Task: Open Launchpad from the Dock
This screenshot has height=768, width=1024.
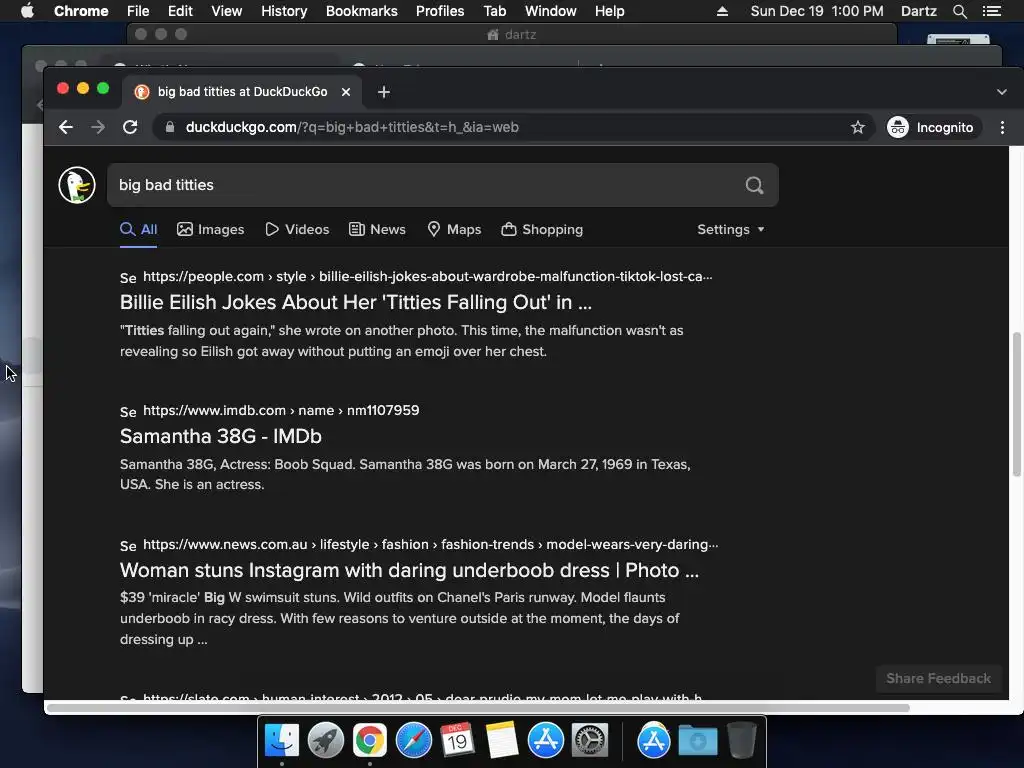Action: pos(326,741)
